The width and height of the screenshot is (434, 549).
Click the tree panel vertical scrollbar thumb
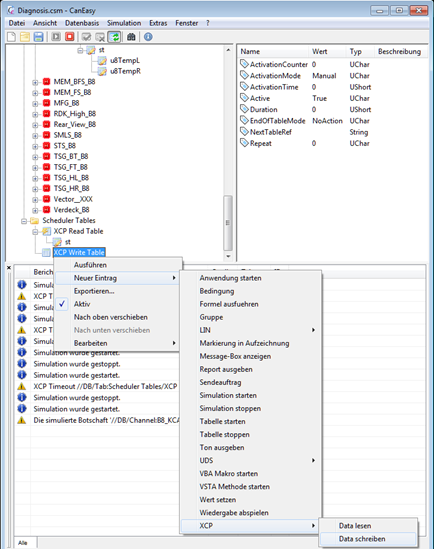point(228,223)
